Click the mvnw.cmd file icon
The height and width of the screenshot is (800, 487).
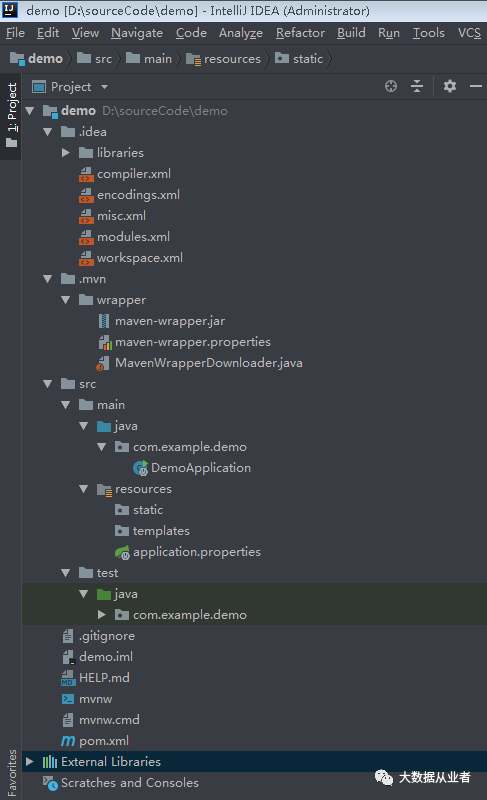coord(68,720)
